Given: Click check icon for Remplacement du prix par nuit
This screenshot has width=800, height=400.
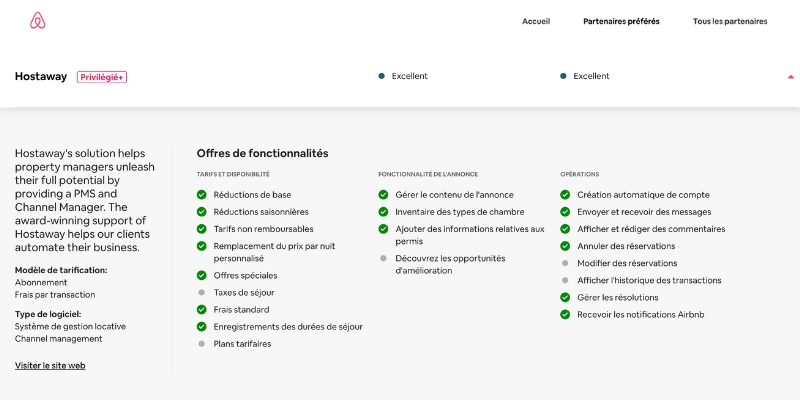Looking at the screenshot, I should click(x=202, y=246).
